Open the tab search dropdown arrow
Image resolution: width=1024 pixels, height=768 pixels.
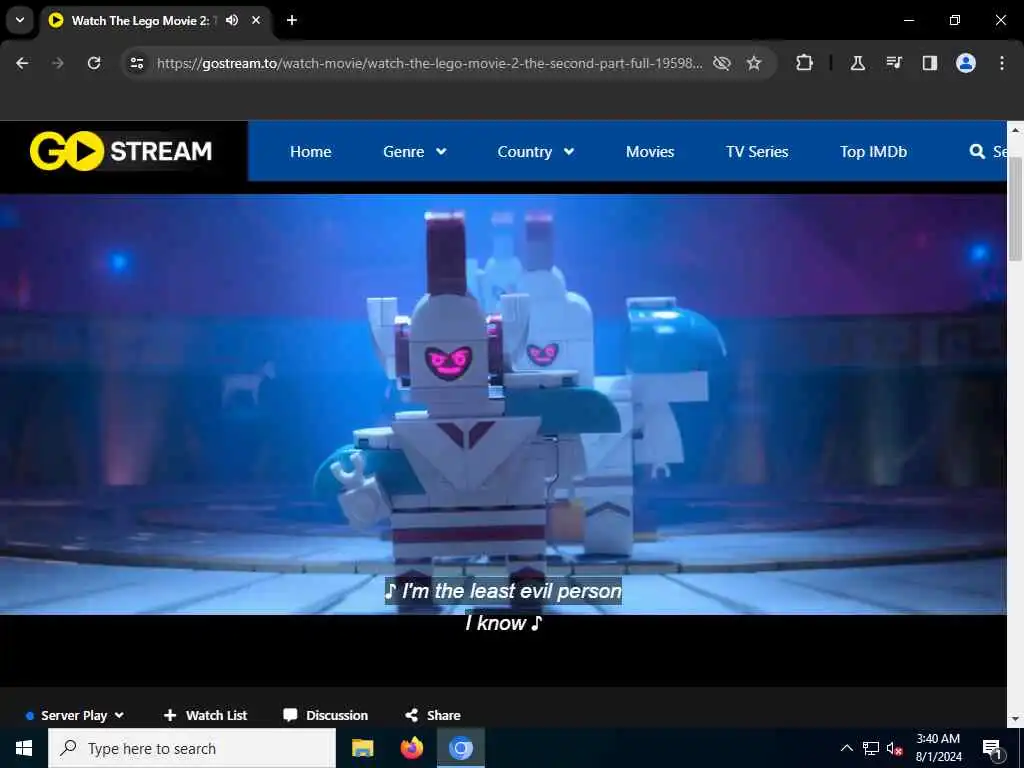(20, 20)
